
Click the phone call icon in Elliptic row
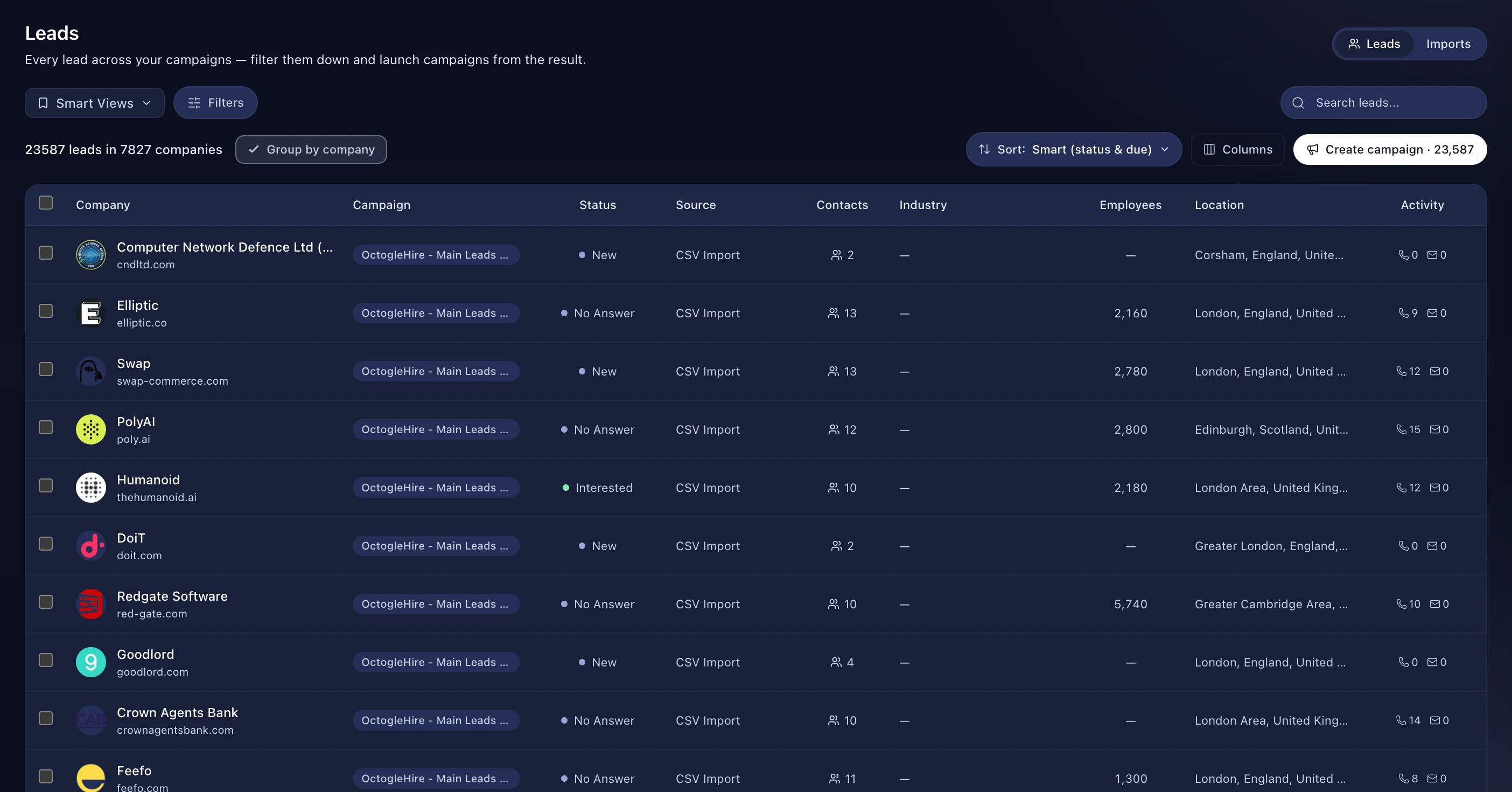point(1403,313)
